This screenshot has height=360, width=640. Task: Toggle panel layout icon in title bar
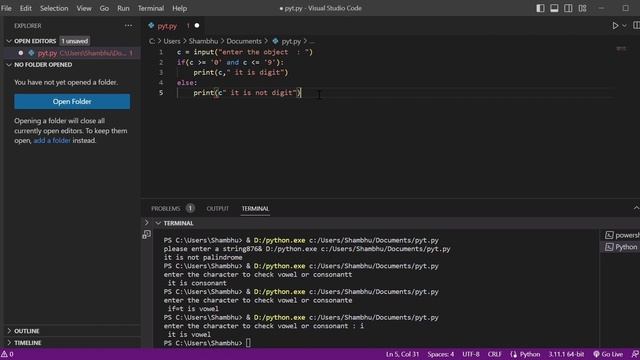pyautogui.click(x=554, y=8)
